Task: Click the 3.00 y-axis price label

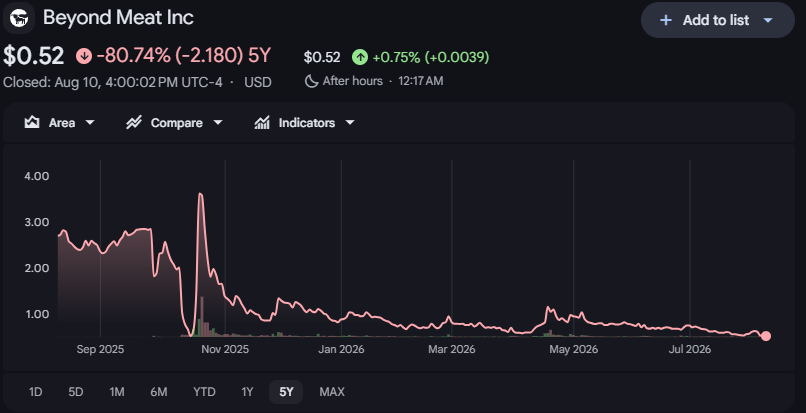Action: pyautogui.click(x=36, y=222)
